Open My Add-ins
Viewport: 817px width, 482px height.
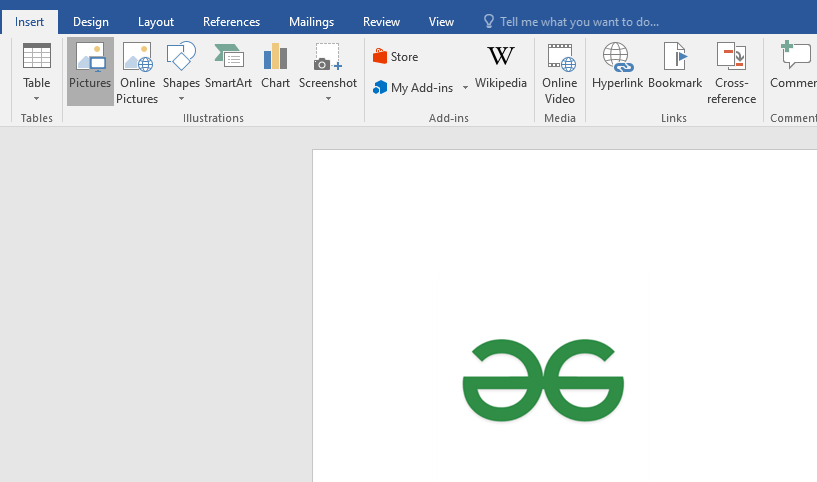pos(414,88)
